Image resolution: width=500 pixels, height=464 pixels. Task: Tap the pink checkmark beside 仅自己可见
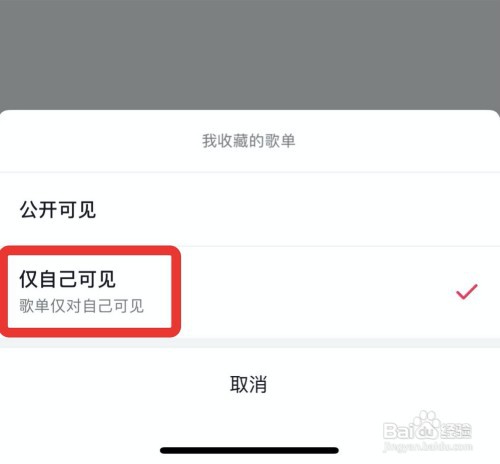467,292
